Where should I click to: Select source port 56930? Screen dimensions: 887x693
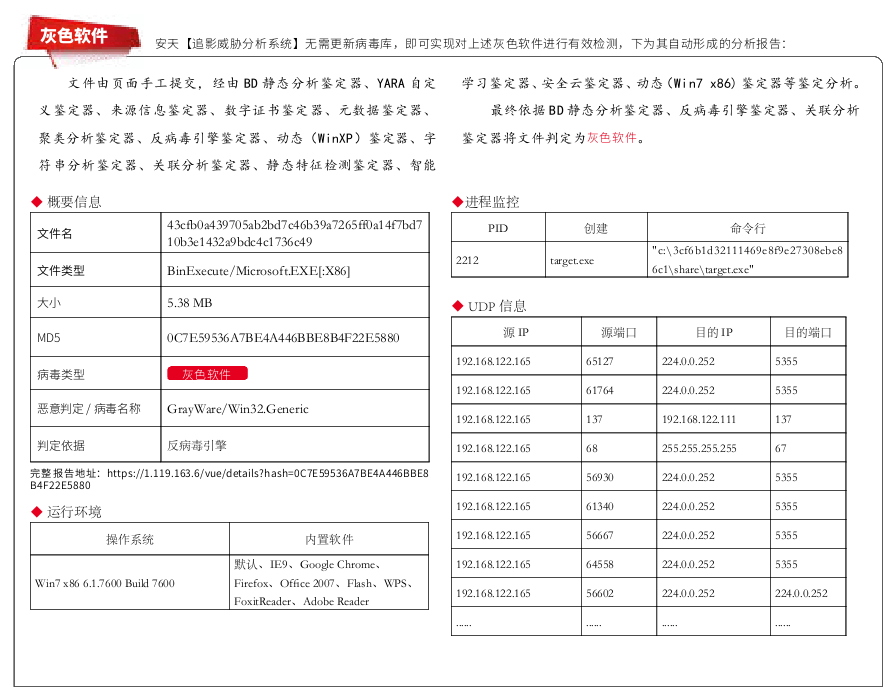[600, 477]
